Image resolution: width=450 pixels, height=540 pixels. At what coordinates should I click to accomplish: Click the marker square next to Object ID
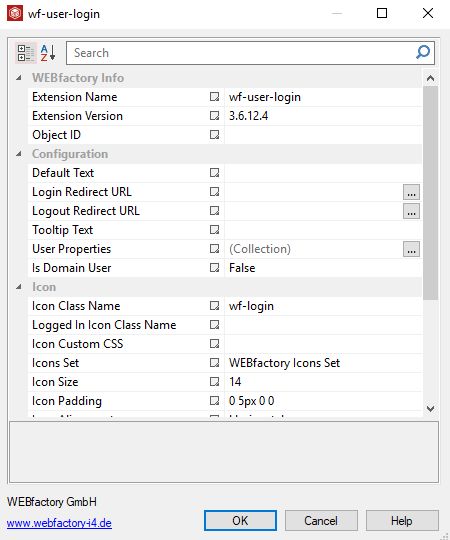tap(214, 135)
